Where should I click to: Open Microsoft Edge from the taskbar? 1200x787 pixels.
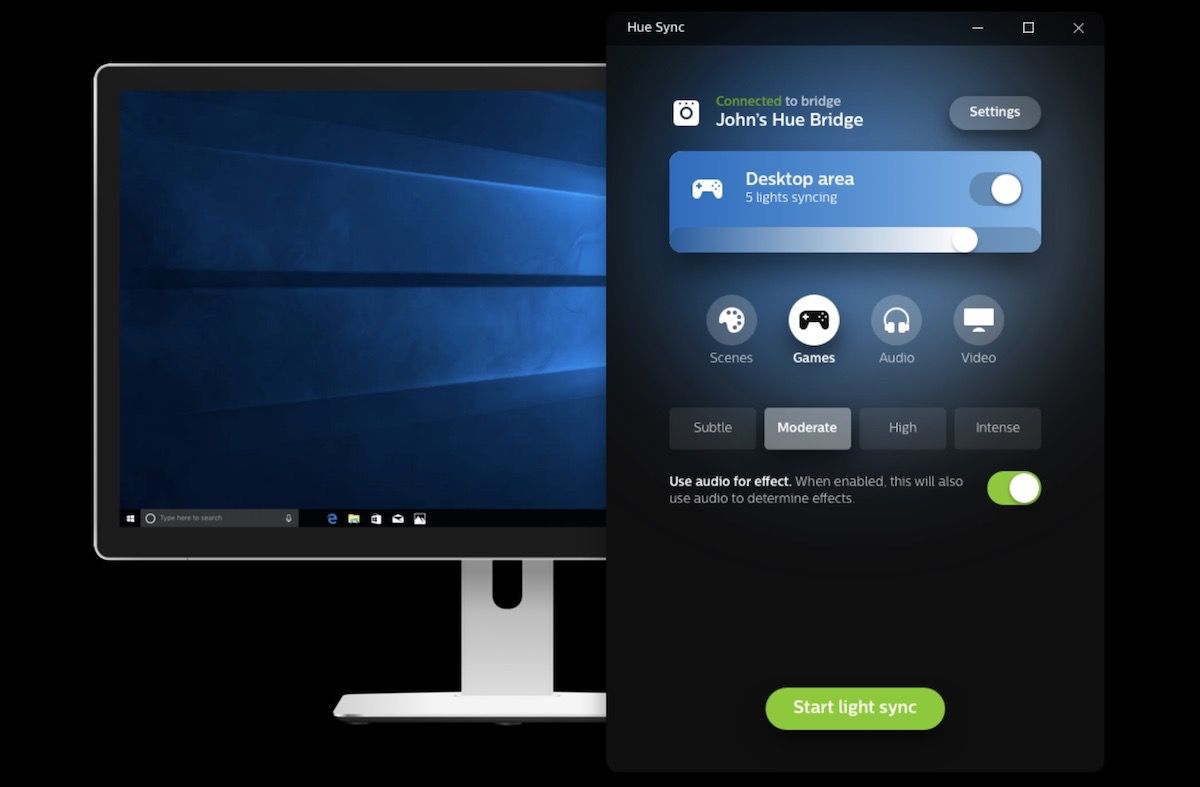tap(332, 519)
